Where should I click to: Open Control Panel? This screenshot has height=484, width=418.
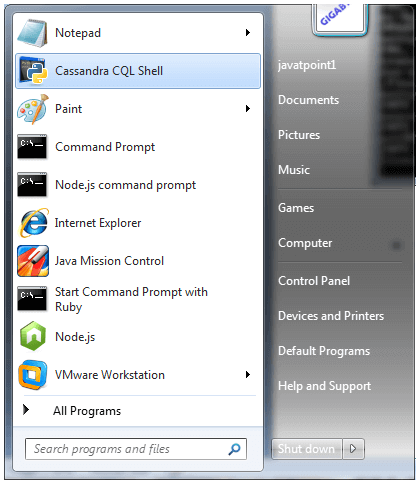click(314, 281)
